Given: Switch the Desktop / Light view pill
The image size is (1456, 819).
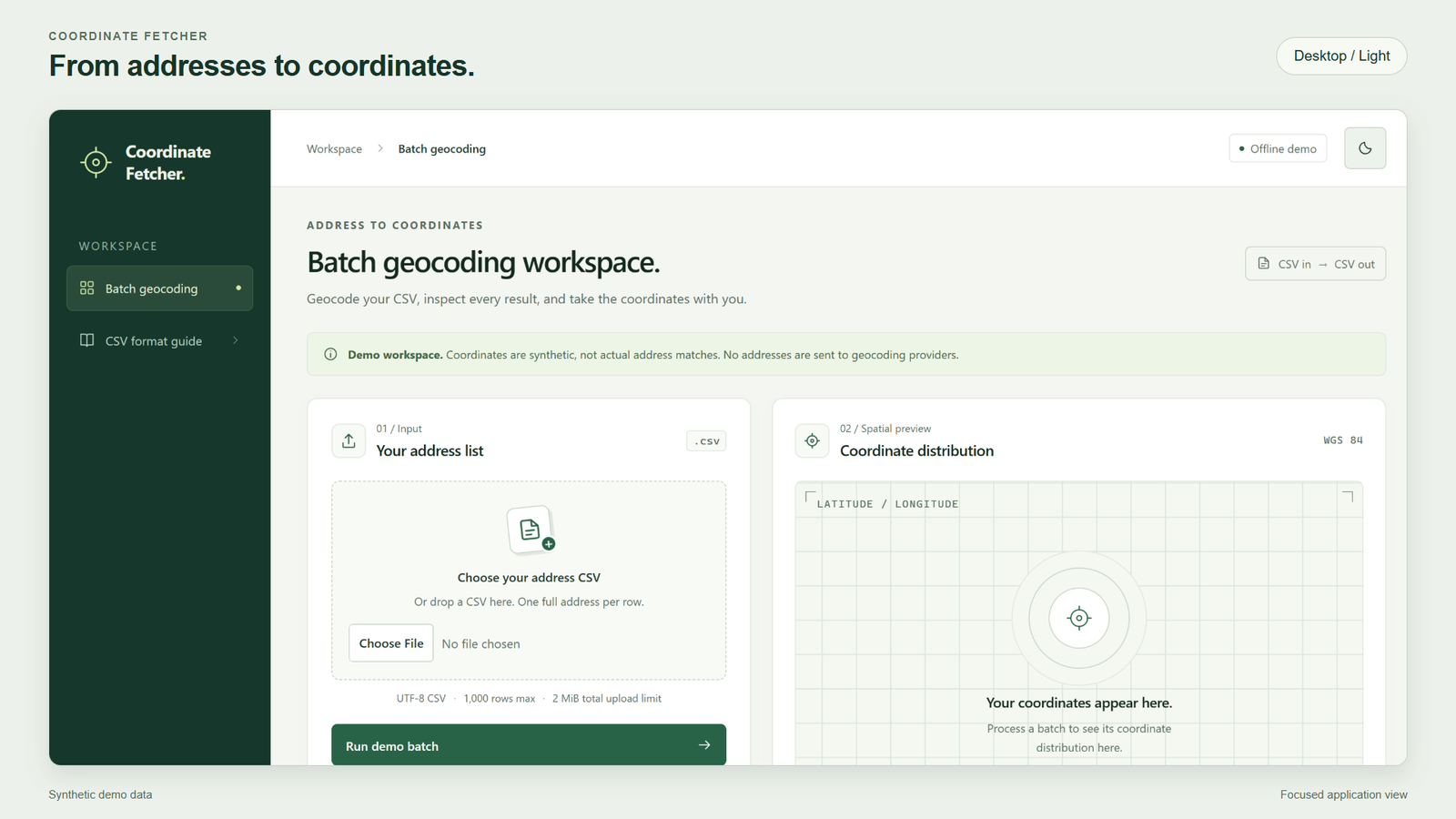Looking at the screenshot, I should (x=1341, y=56).
